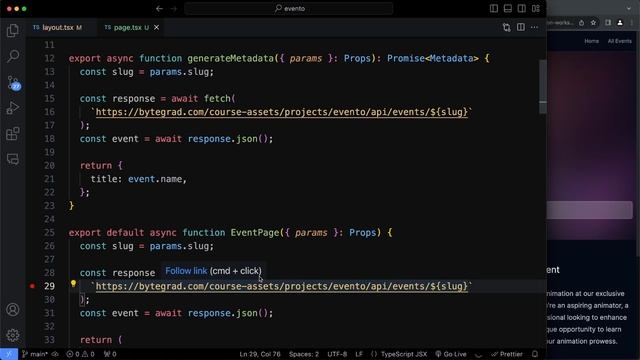Image resolution: width=640 pixels, height=360 pixels.
Task: Click the synchronize changes cloud icon
Action: tap(55, 354)
